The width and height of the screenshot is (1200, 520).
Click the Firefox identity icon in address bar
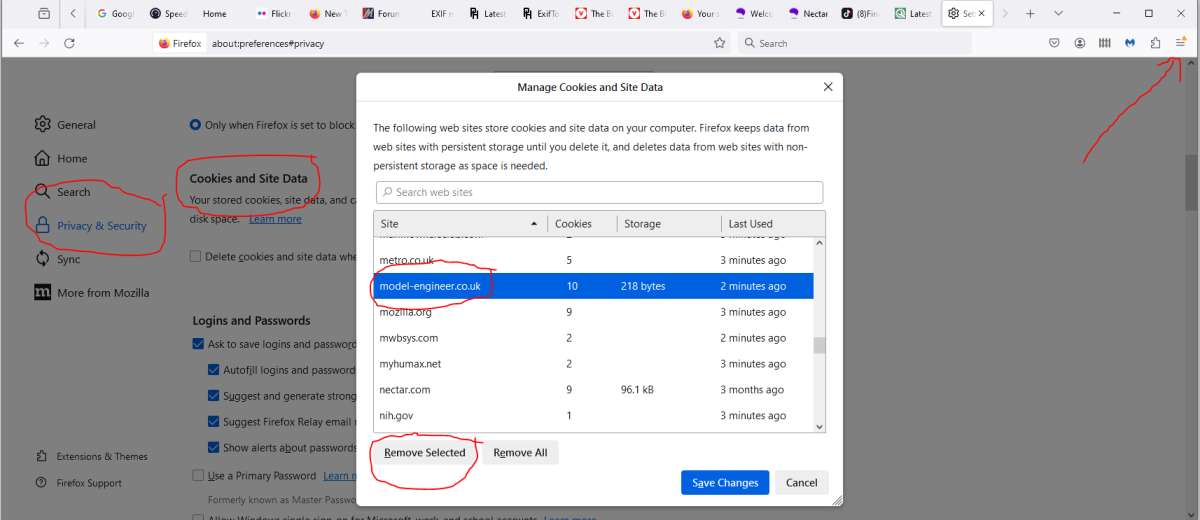coord(180,43)
